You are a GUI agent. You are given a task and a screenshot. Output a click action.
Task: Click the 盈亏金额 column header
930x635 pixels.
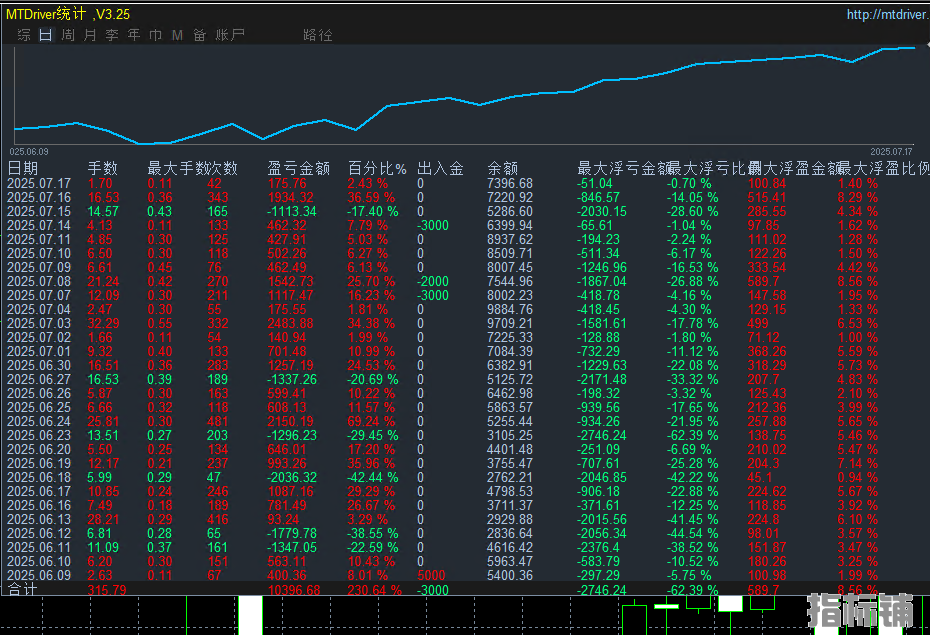coord(298,168)
